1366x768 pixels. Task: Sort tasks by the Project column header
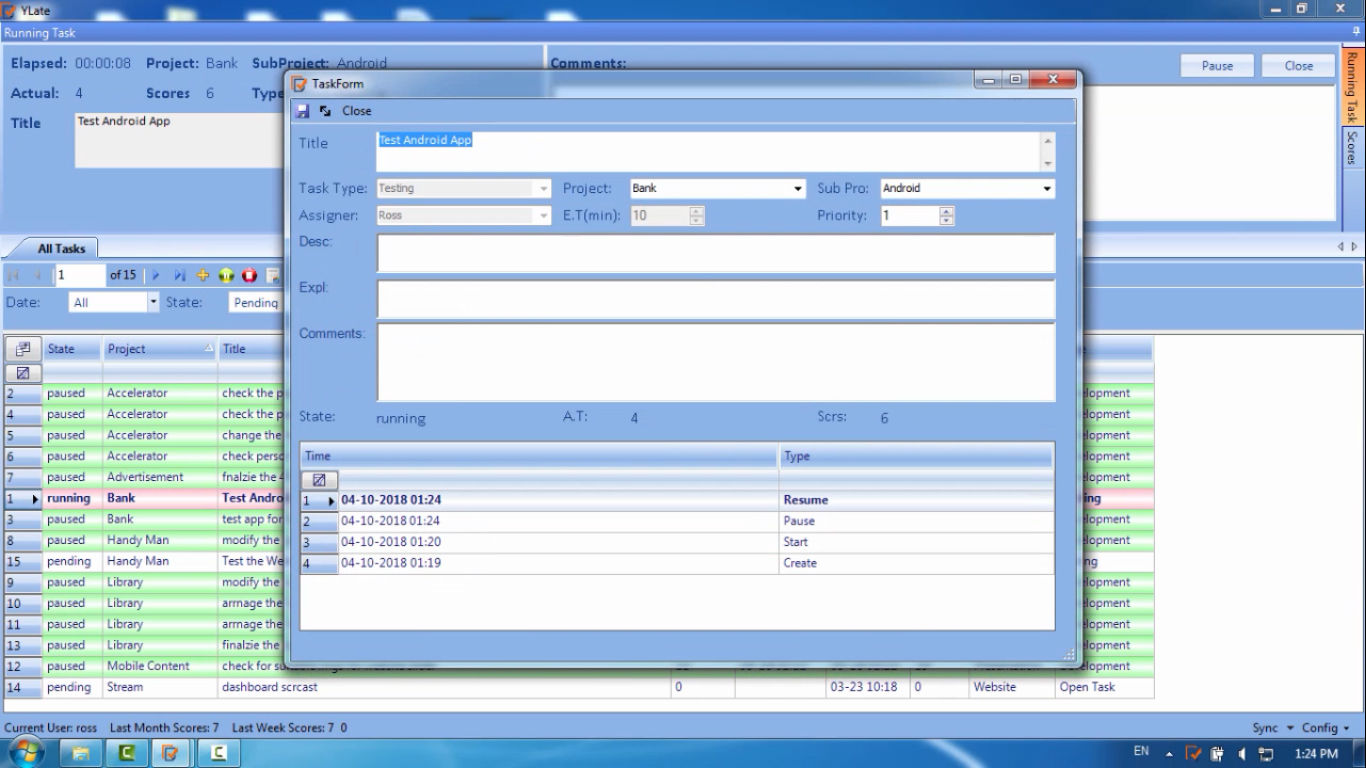click(160, 349)
